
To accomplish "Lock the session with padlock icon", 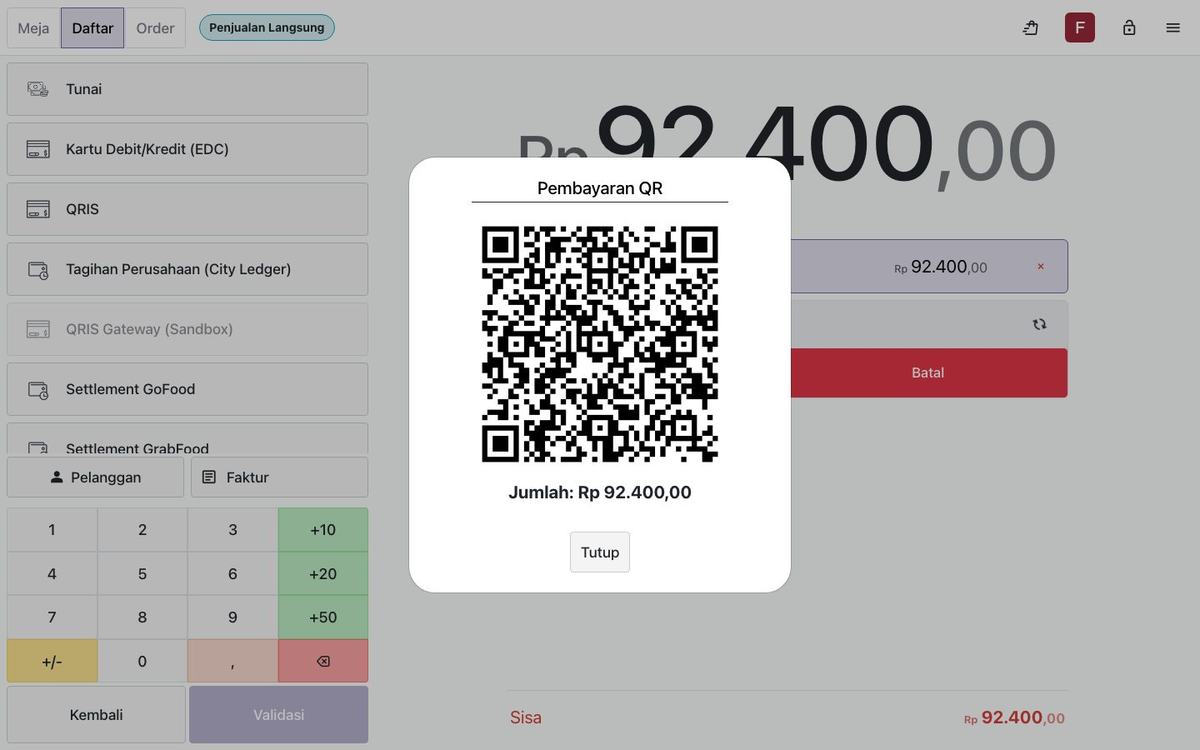I will (x=1129, y=28).
